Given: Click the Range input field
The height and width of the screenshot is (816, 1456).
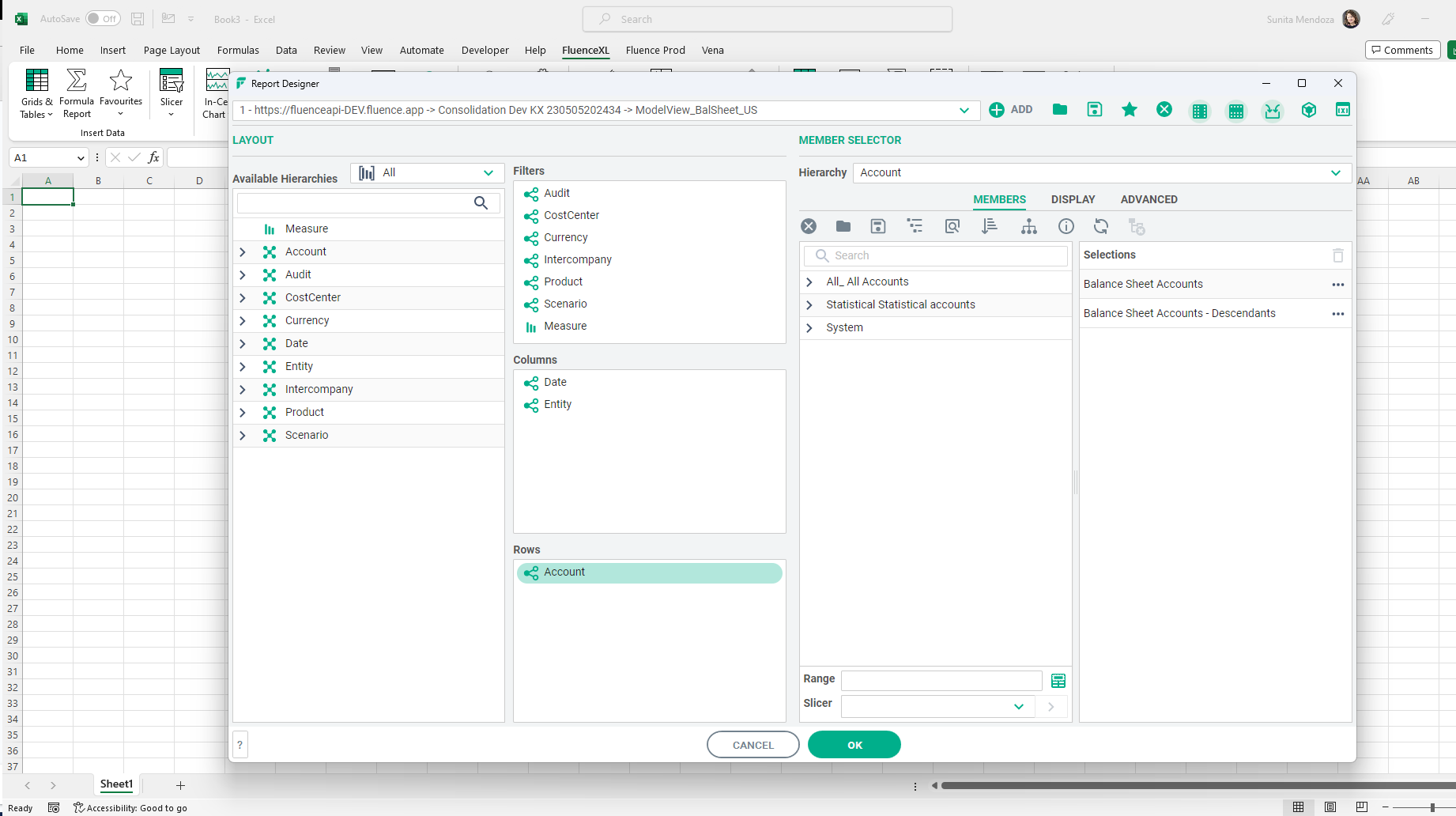Looking at the screenshot, I should point(941,681).
